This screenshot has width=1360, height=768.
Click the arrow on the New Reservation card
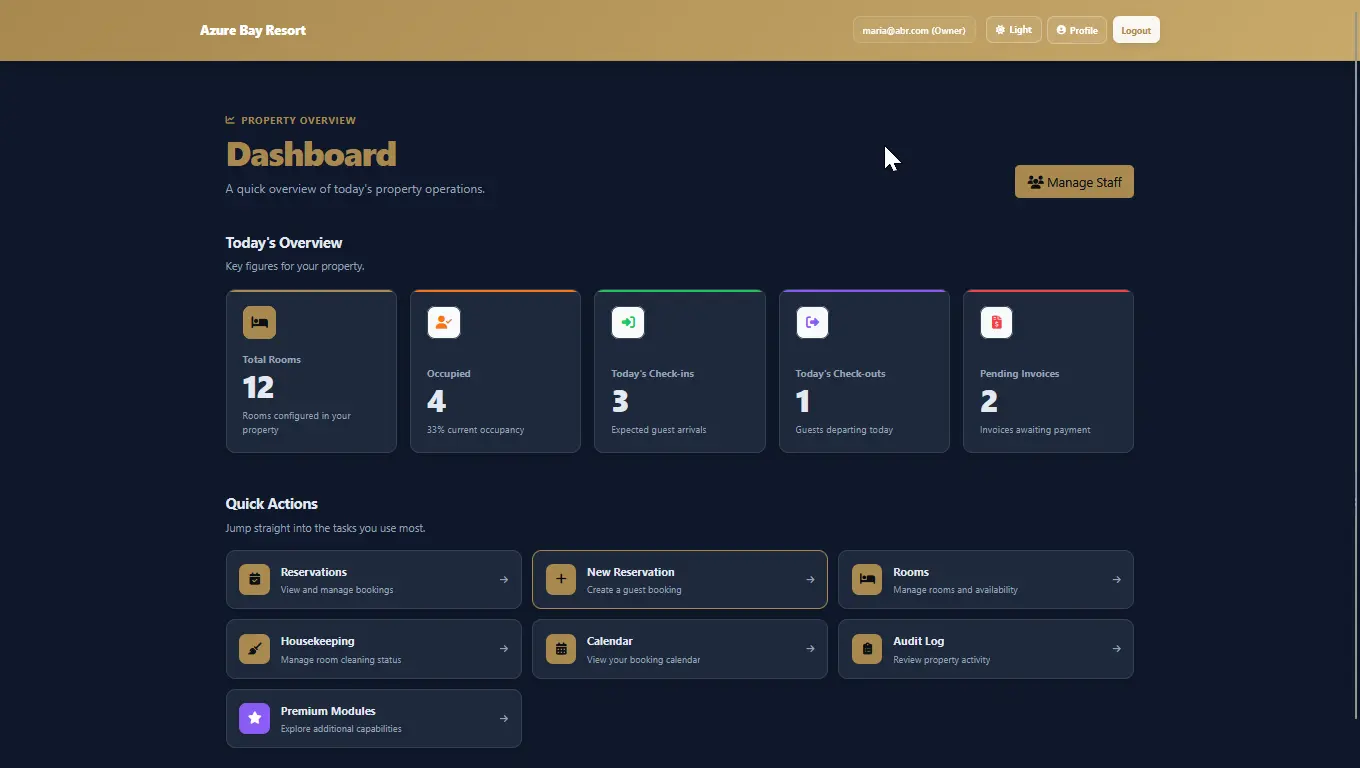[810, 579]
